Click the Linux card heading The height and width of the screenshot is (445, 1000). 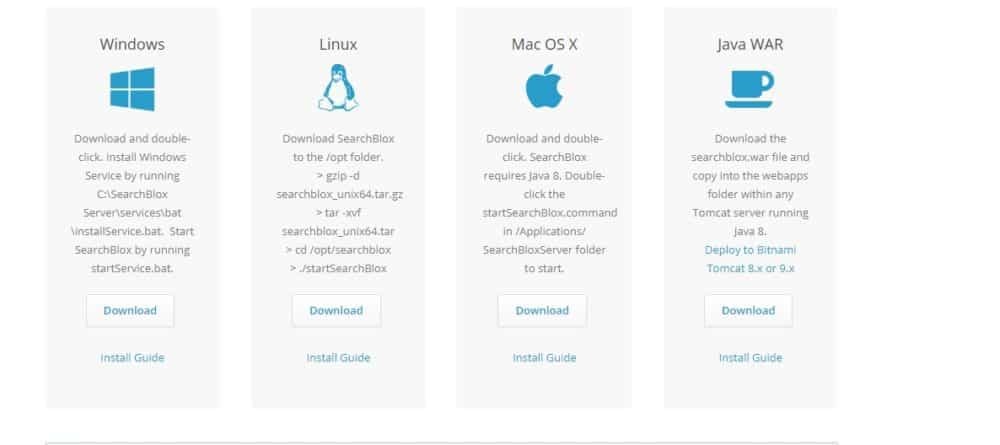[x=337, y=44]
